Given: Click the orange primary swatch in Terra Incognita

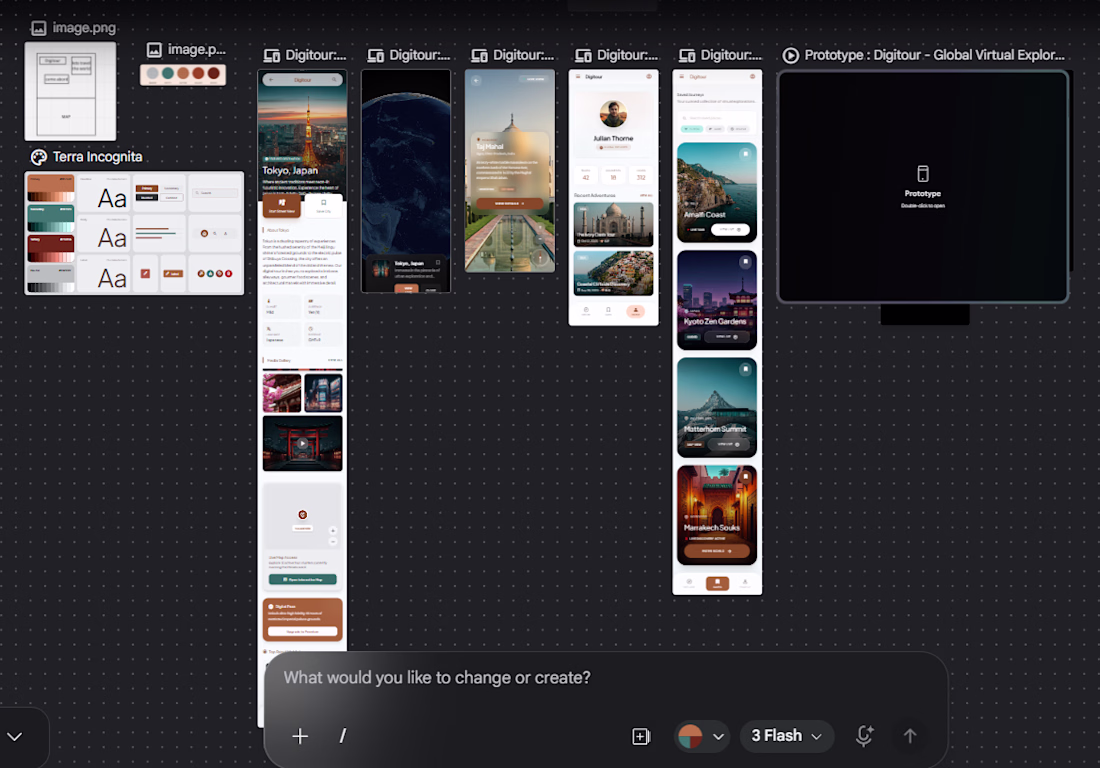Looking at the screenshot, I should click(x=51, y=188).
